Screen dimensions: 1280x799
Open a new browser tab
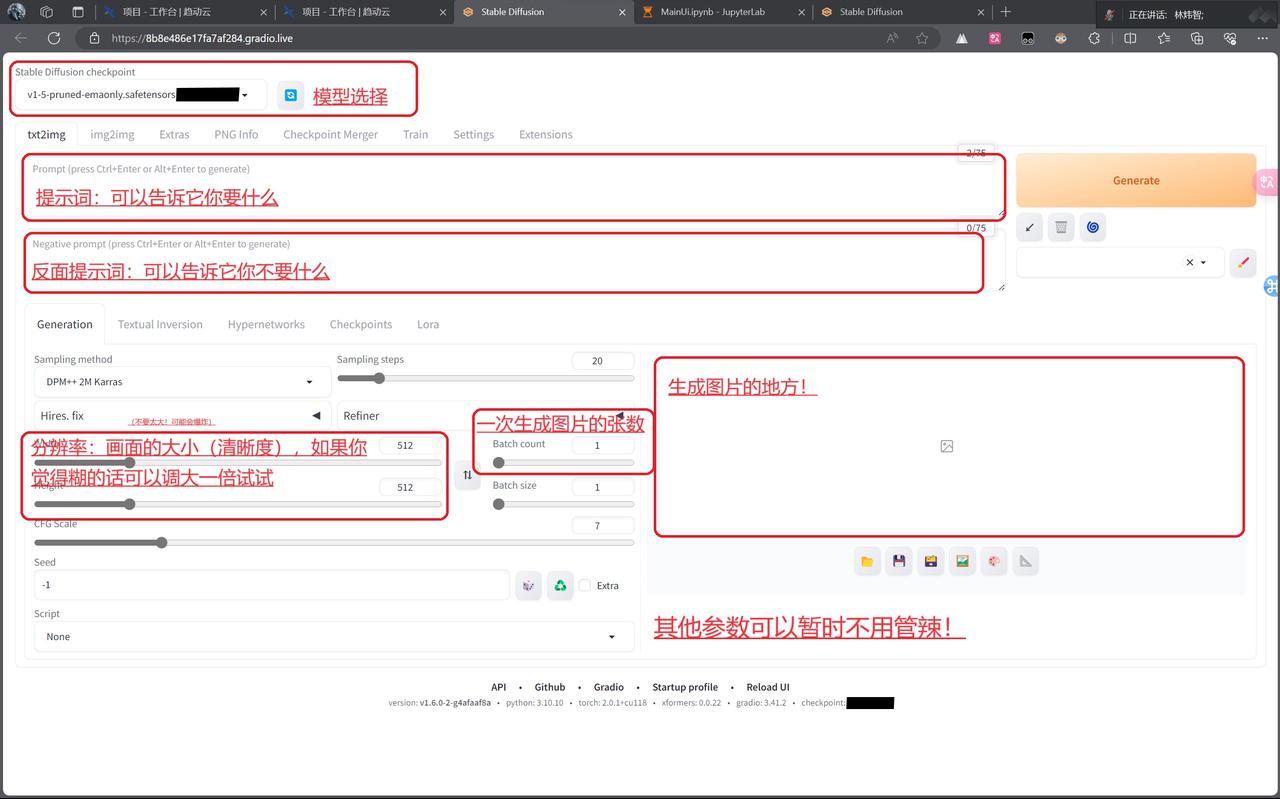1005,12
